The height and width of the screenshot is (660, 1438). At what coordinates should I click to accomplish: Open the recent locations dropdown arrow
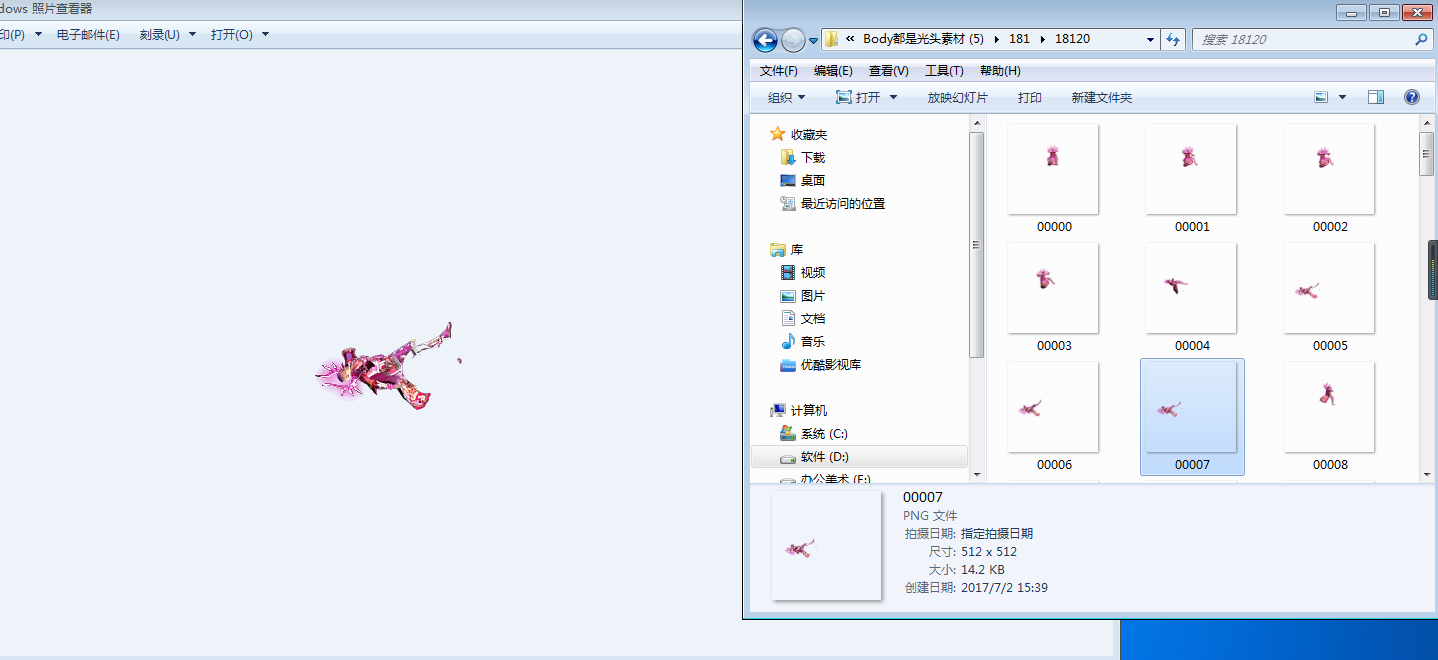[x=814, y=41]
